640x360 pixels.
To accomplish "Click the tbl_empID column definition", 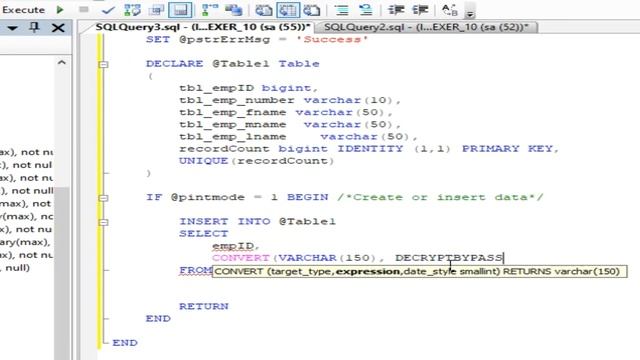I will (x=248, y=88).
